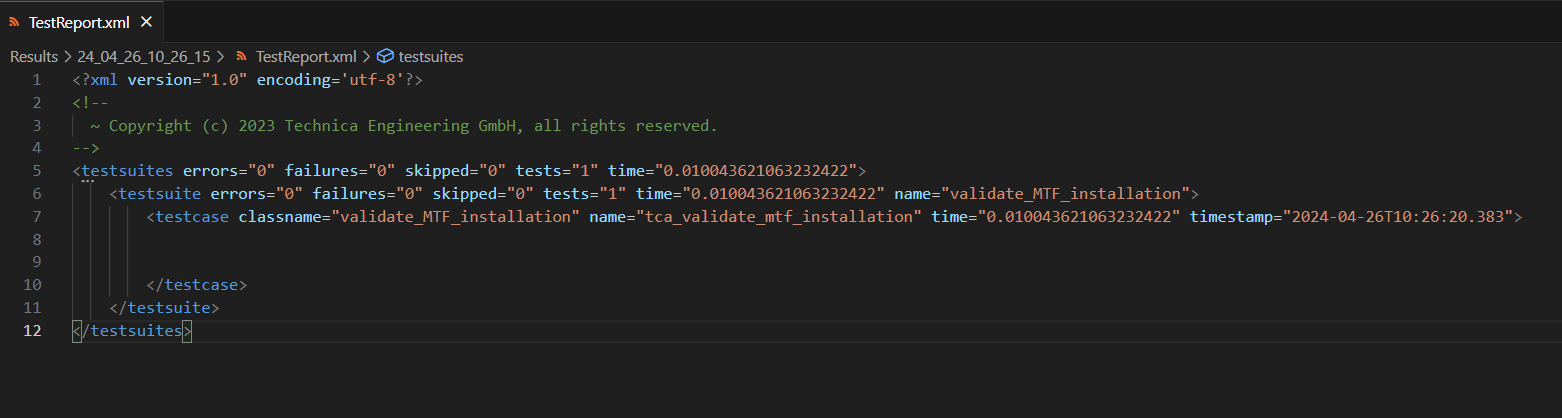The image size is (1562, 418).
Task: Open the Results breadcrumb folder
Action: [33, 57]
